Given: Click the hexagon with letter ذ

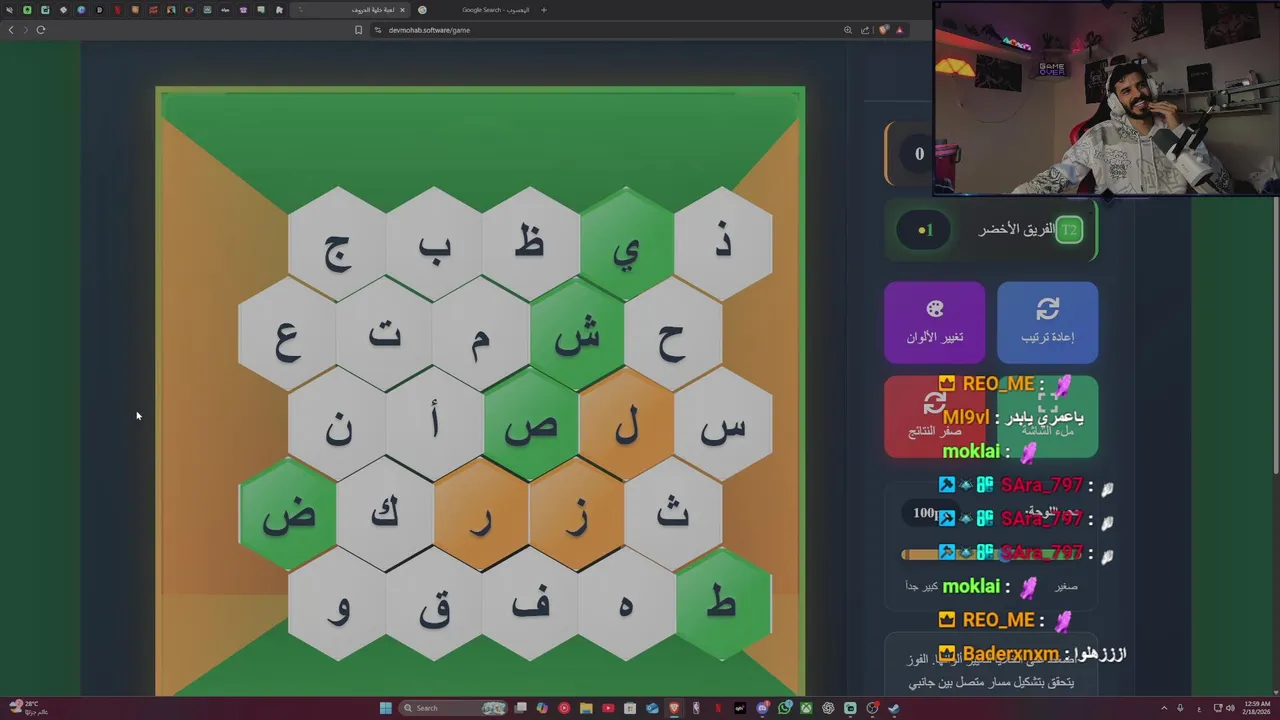Looking at the screenshot, I should pos(723,244).
